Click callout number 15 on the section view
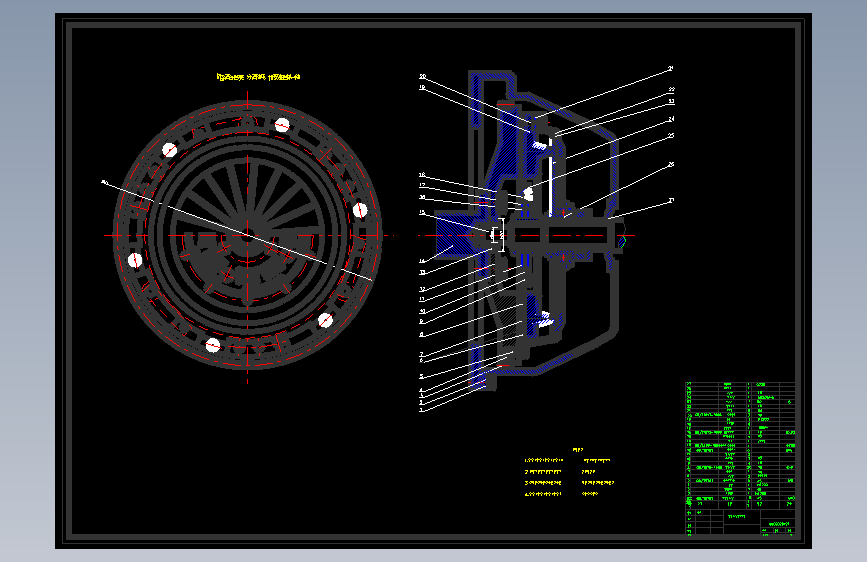This screenshot has width=867, height=562. click(422, 212)
